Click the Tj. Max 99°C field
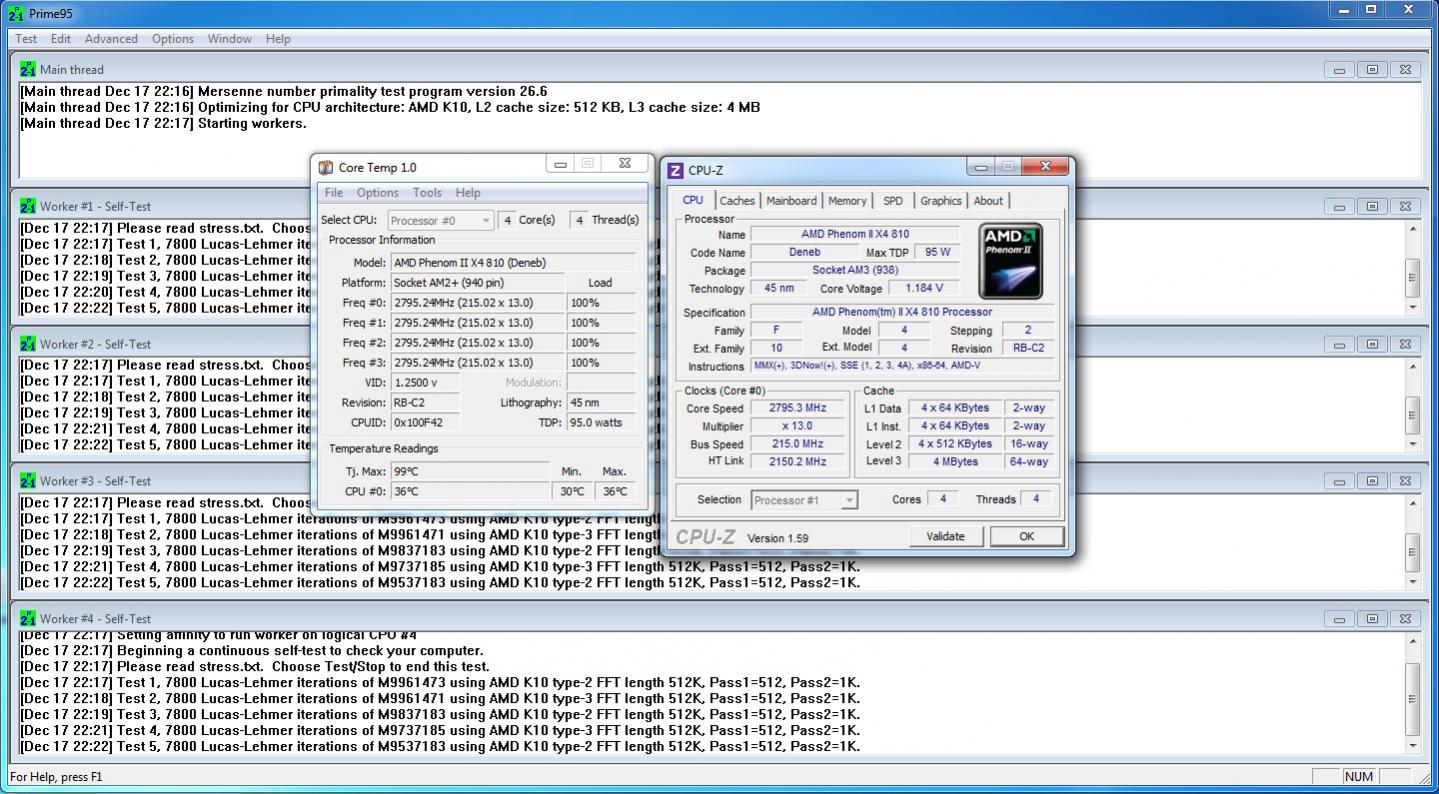The image size is (1439, 794). pos(469,471)
